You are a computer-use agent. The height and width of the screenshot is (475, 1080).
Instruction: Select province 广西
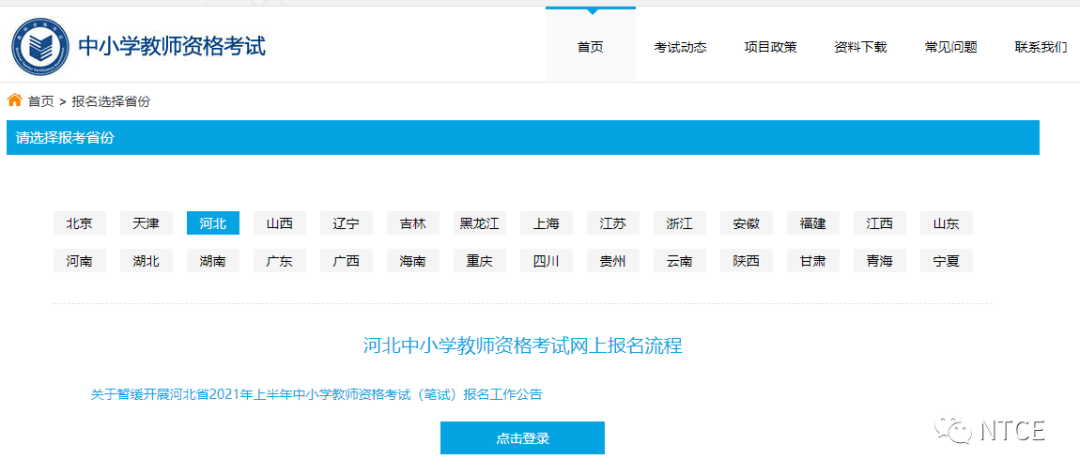click(x=346, y=260)
